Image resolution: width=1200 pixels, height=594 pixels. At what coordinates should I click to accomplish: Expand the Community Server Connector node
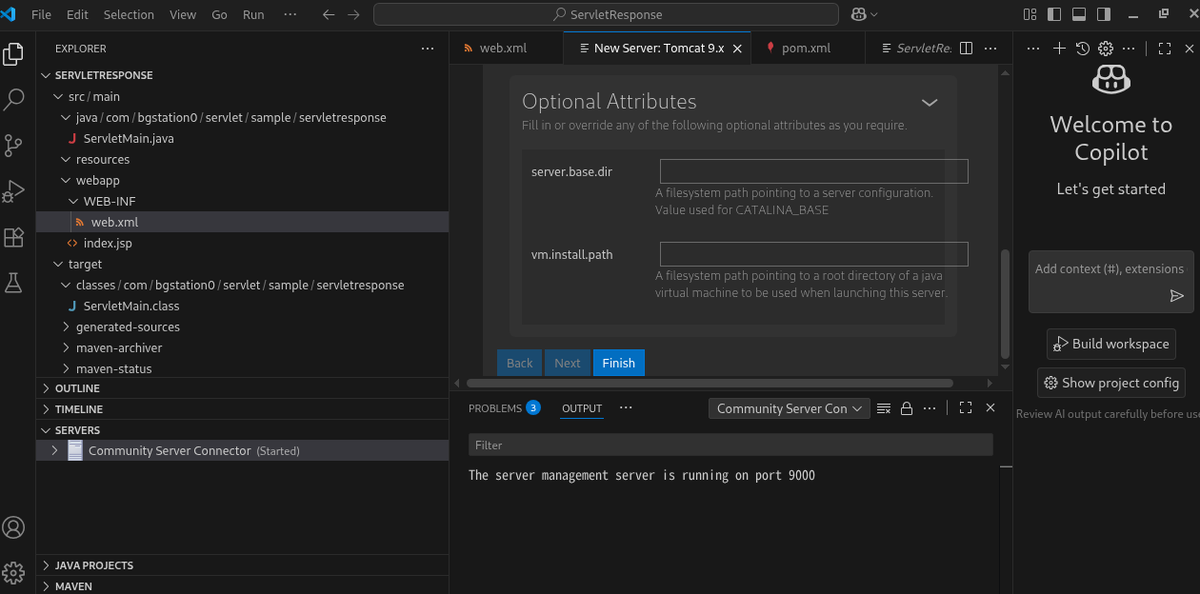(x=54, y=451)
